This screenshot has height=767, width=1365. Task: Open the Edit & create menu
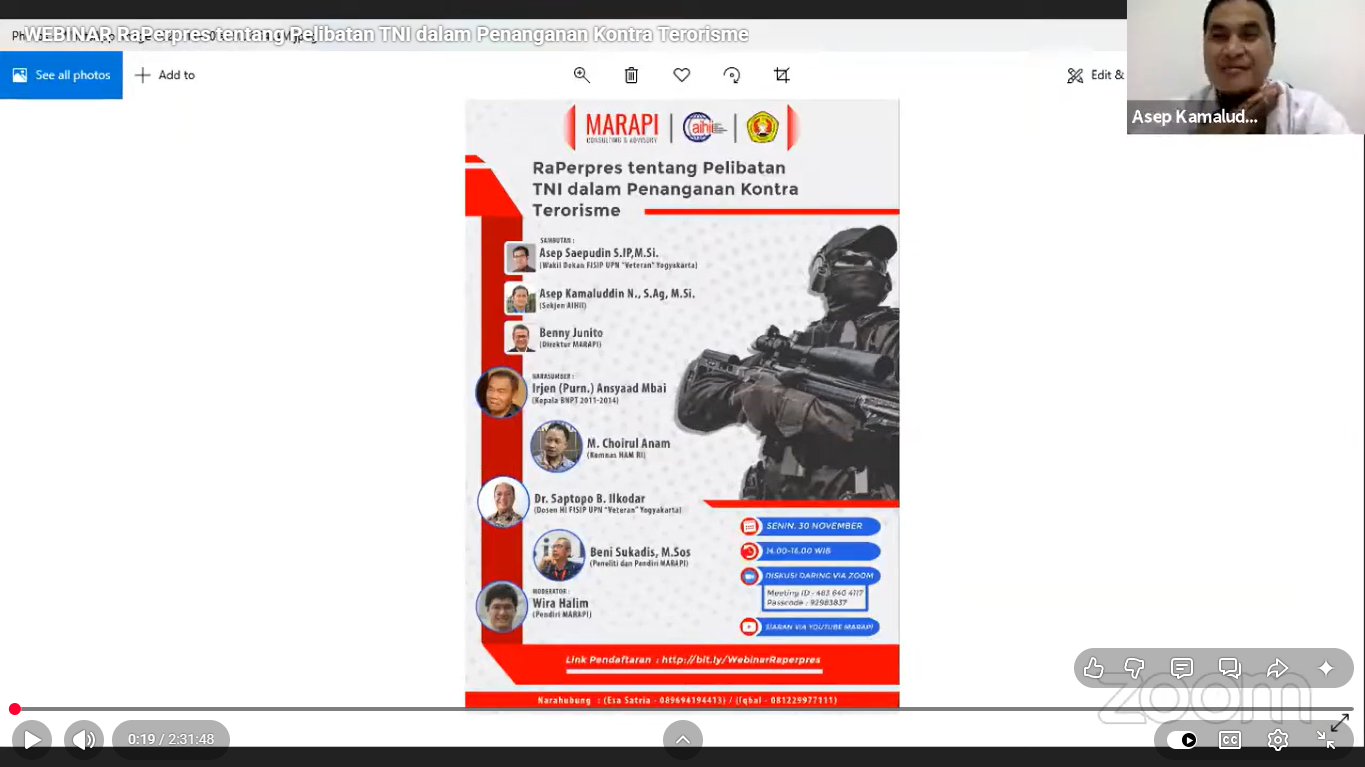[1095, 75]
